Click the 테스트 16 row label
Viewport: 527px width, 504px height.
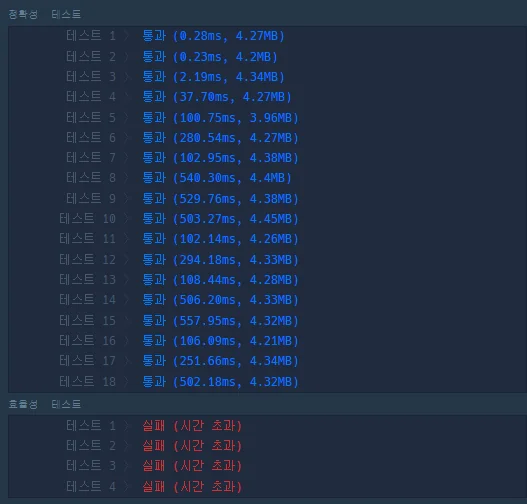click(x=87, y=341)
